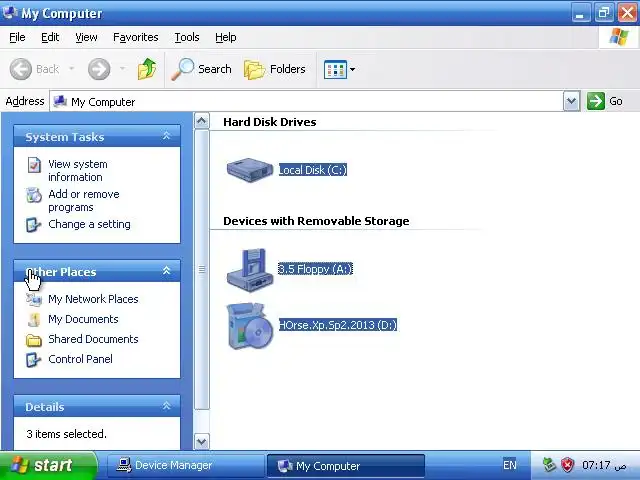
Task: Click the Safely Remove Hardware tray icon
Action: pyautogui.click(x=549, y=464)
